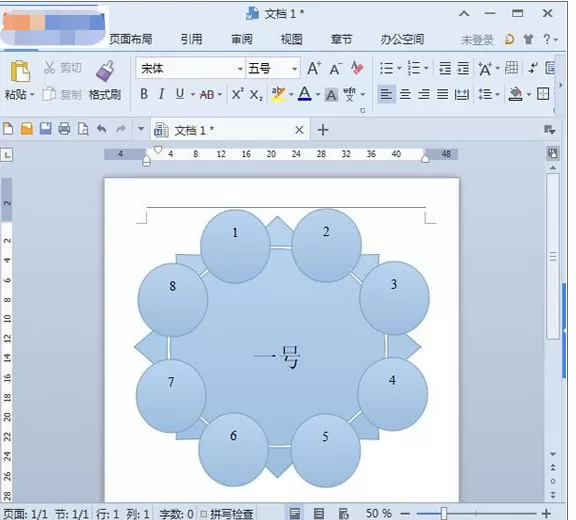Click the help question mark icon
Image resolution: width=576 pixels, height=520 pixels.
547,39
